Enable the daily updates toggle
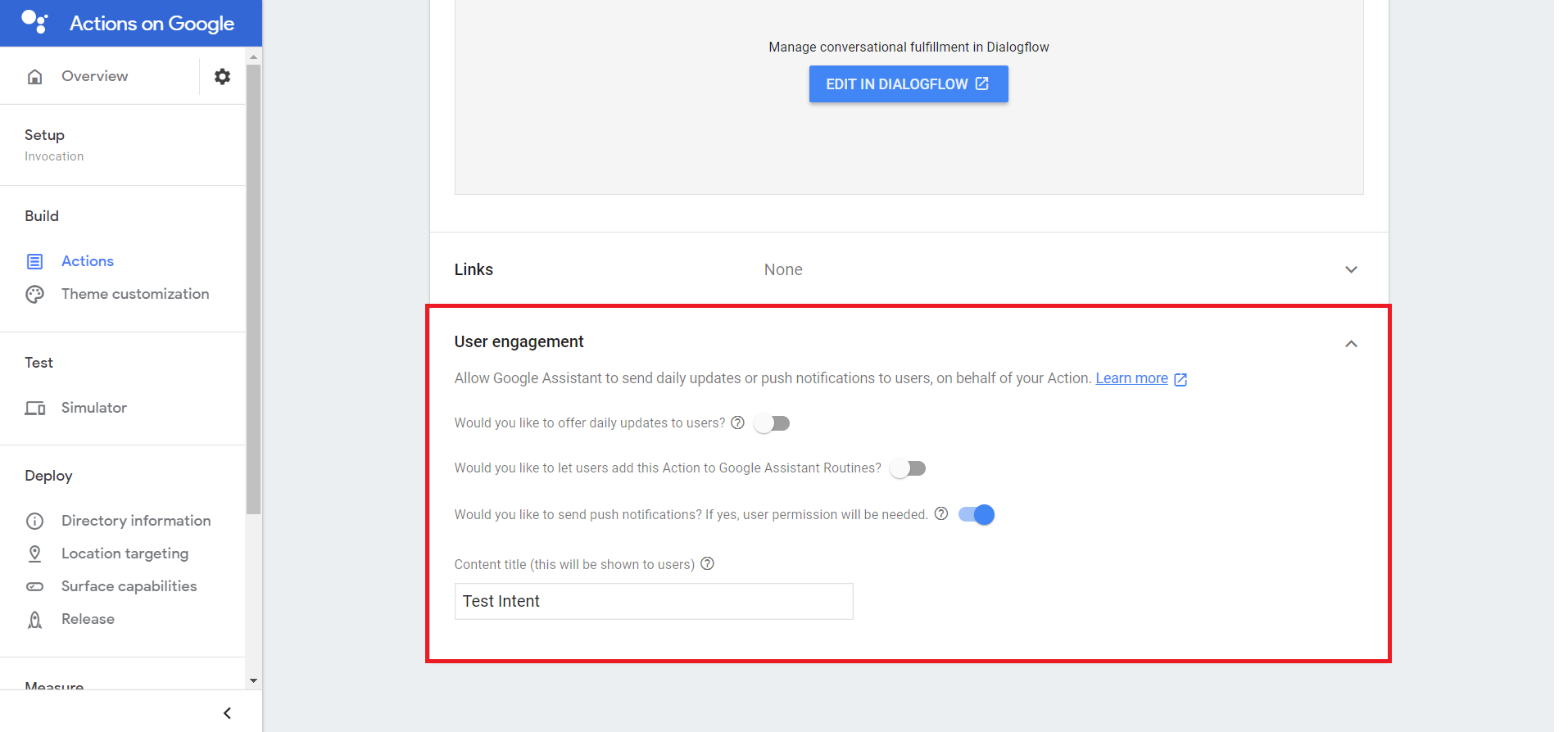 click(x=772, y=423)
